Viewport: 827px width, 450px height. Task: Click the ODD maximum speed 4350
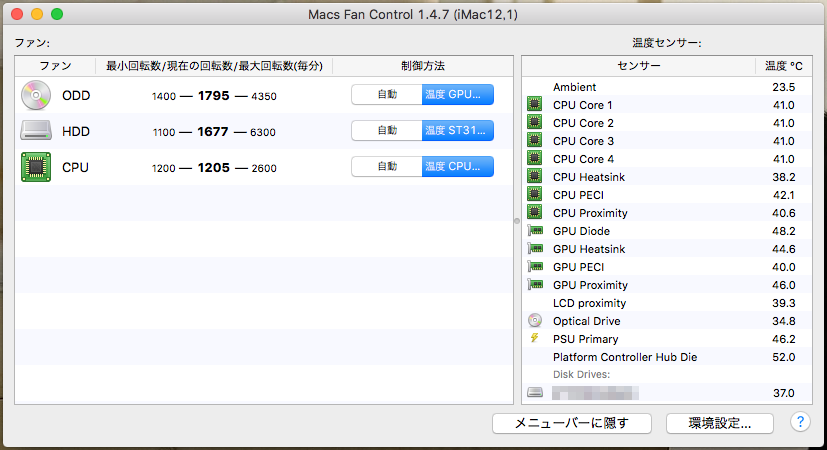tap(264, 97)
